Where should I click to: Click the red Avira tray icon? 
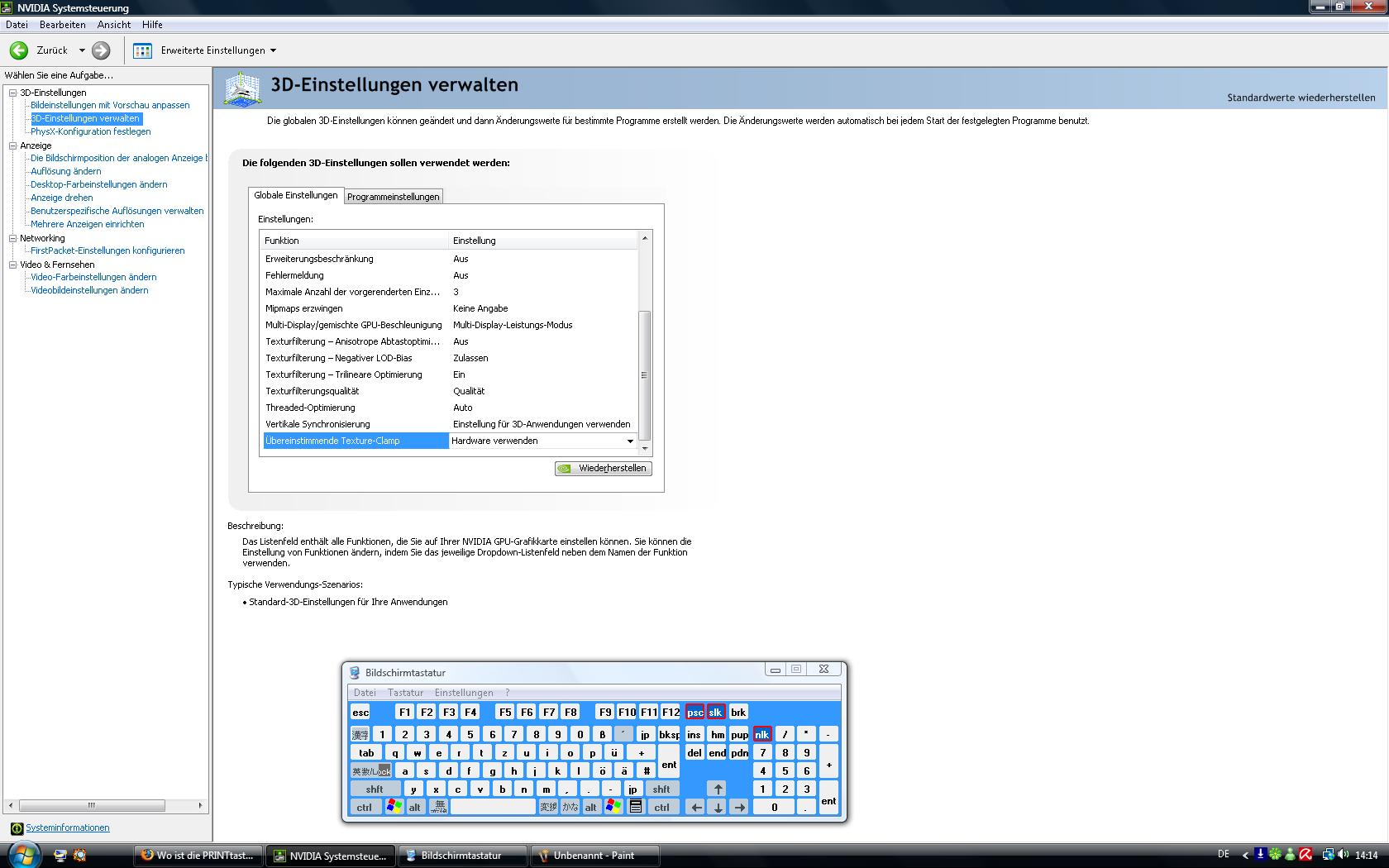[x=1305, y=855]
